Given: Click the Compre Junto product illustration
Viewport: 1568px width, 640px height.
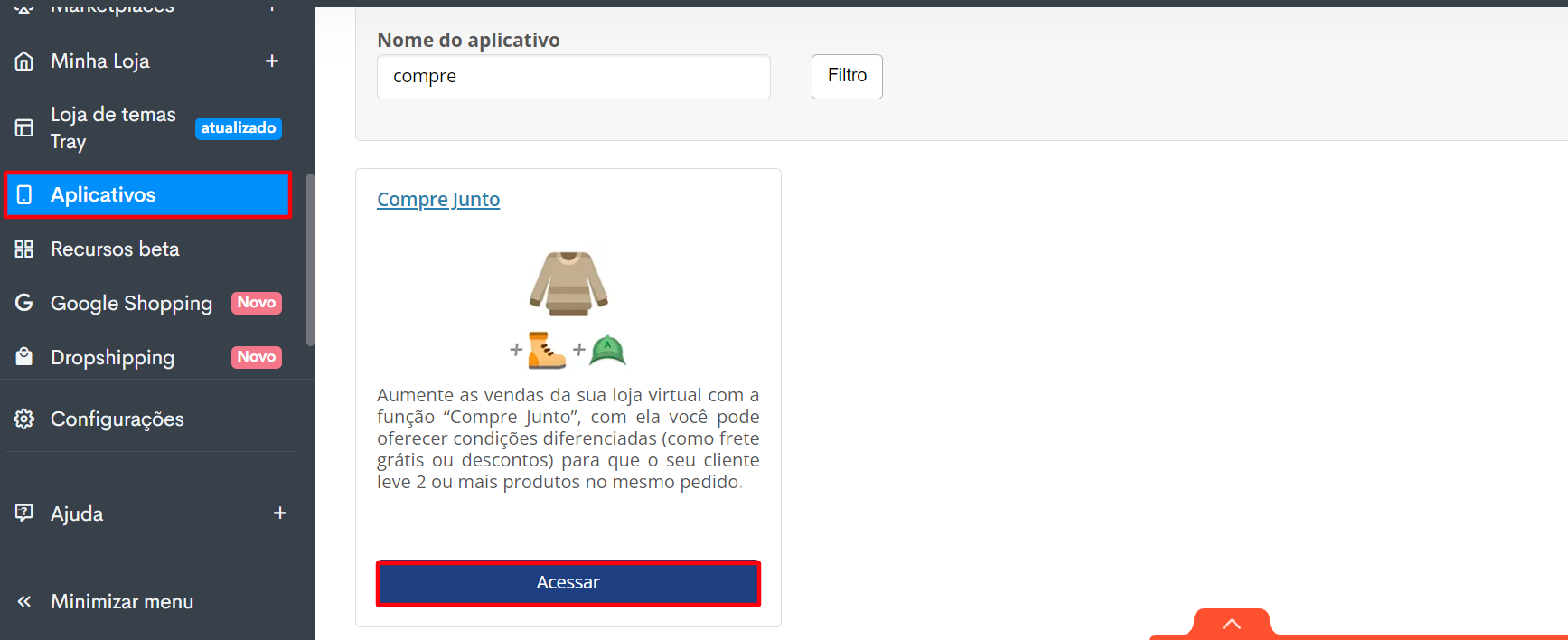Looking at the screenshot, I should [568, 309].
